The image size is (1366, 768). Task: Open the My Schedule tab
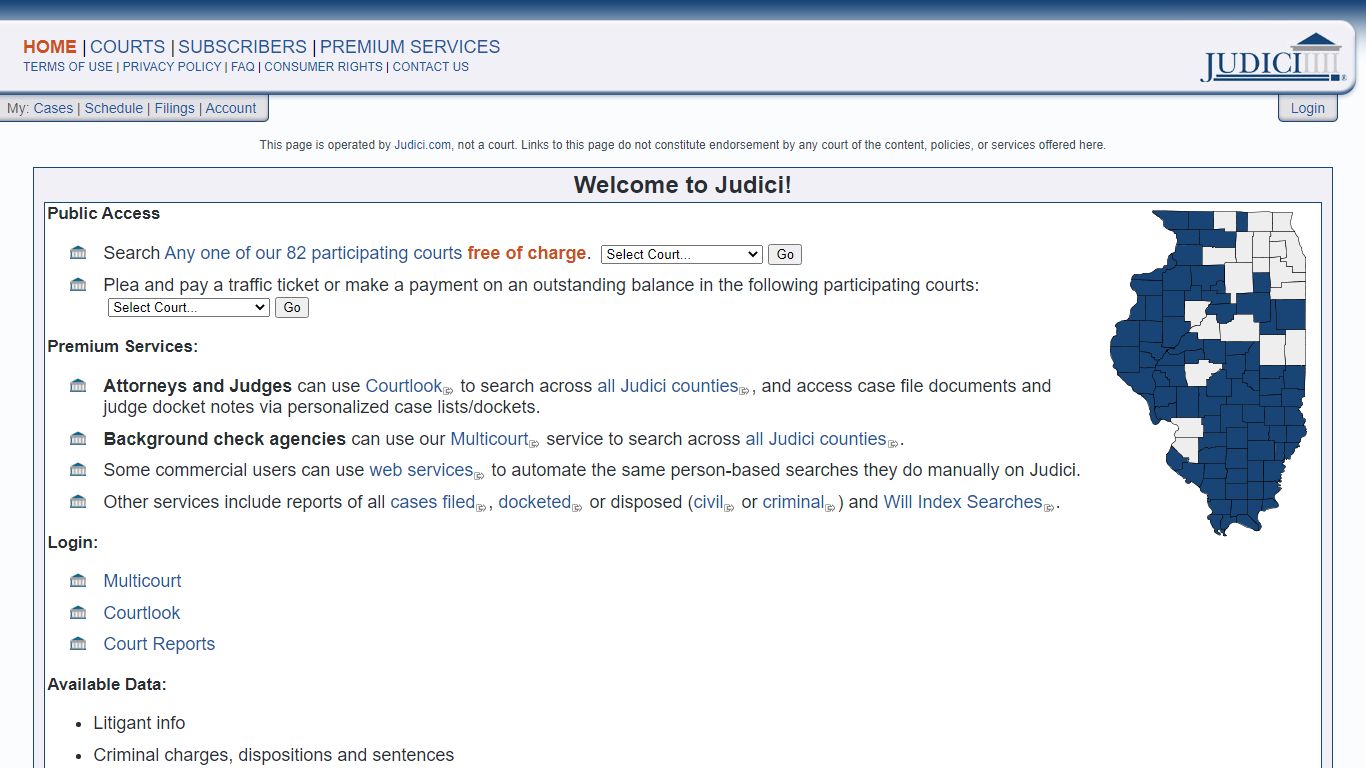(114, 108)
